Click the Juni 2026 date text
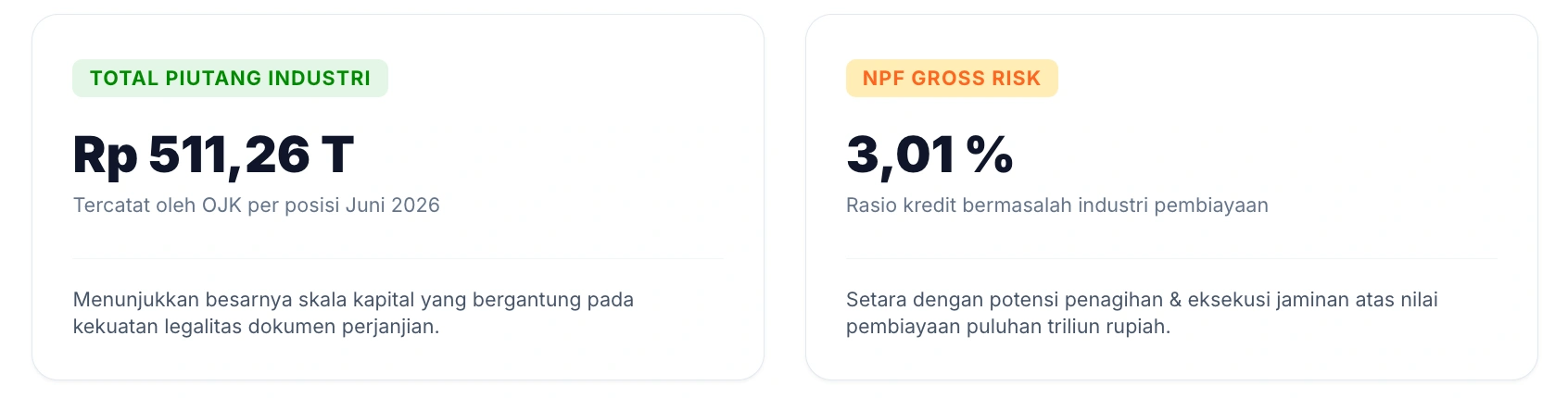 (393, 205)
